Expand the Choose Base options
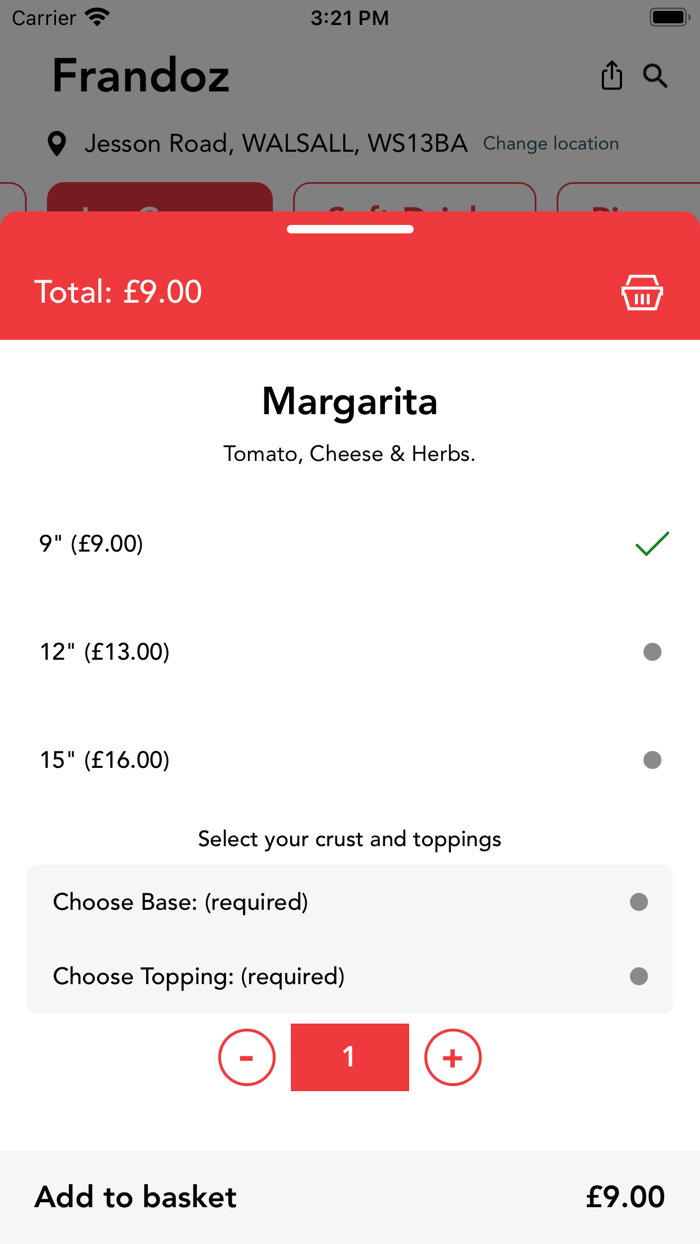700x1244 pixels. click(x=350, y=902)
